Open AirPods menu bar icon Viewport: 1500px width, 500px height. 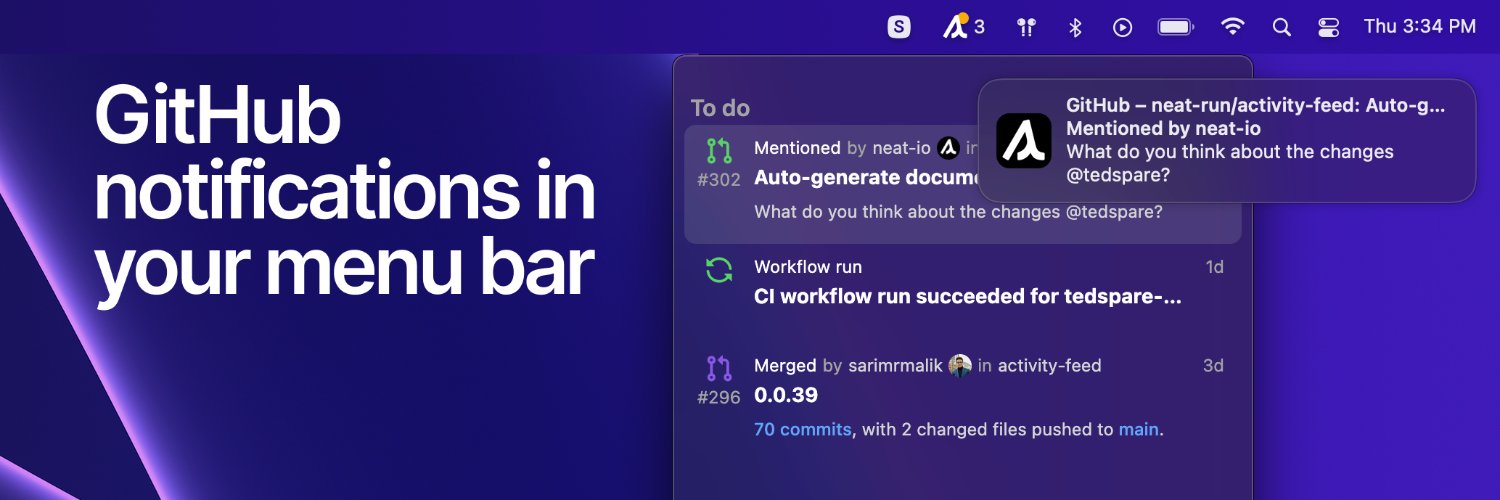click(x=1026, y=27)
